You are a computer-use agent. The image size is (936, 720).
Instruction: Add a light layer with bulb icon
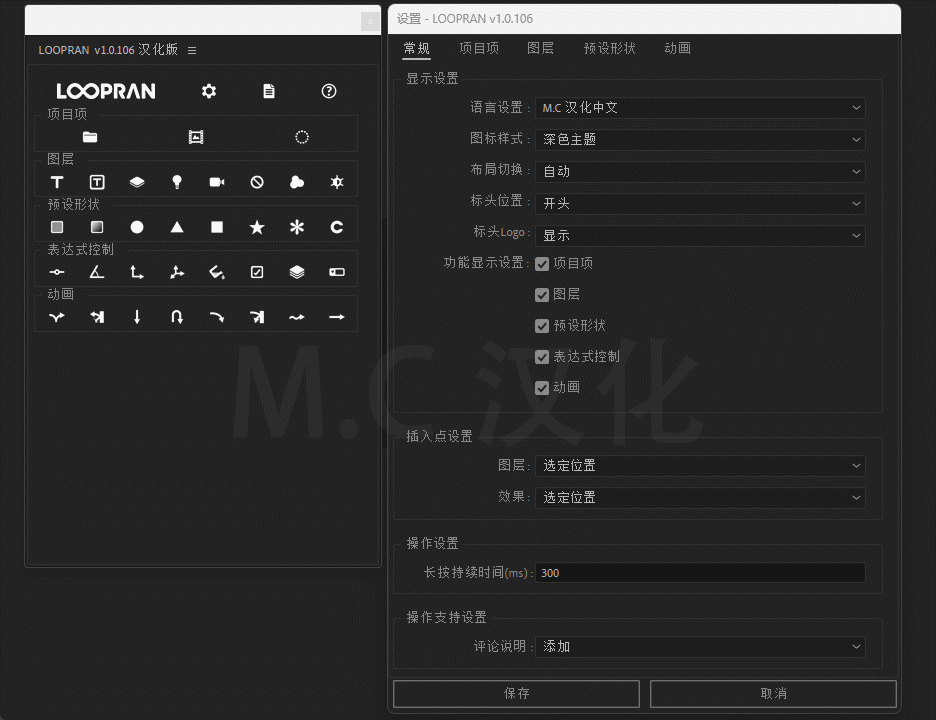coord(177,182)
